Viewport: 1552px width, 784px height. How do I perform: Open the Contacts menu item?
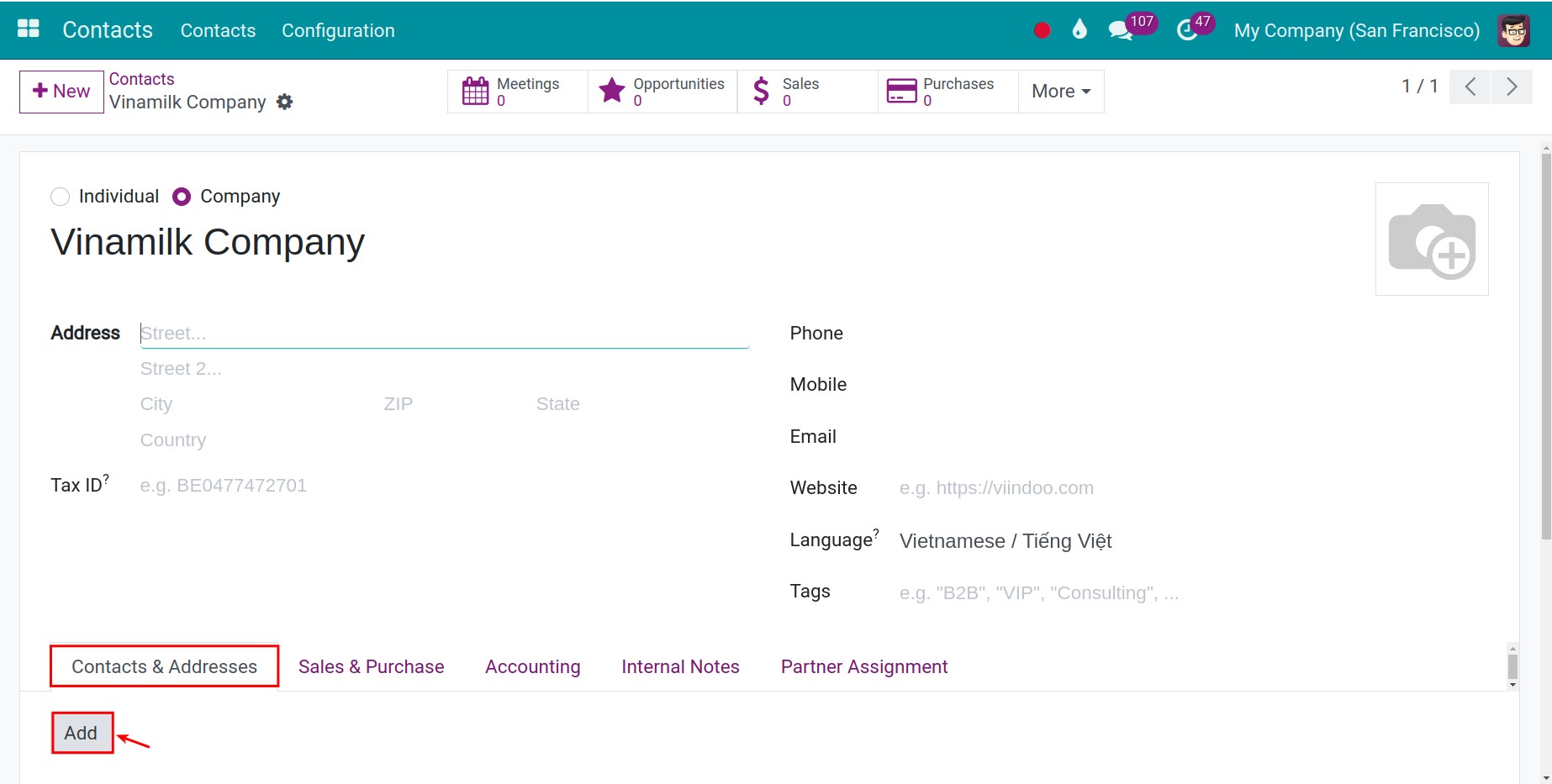tap(218, 30)
